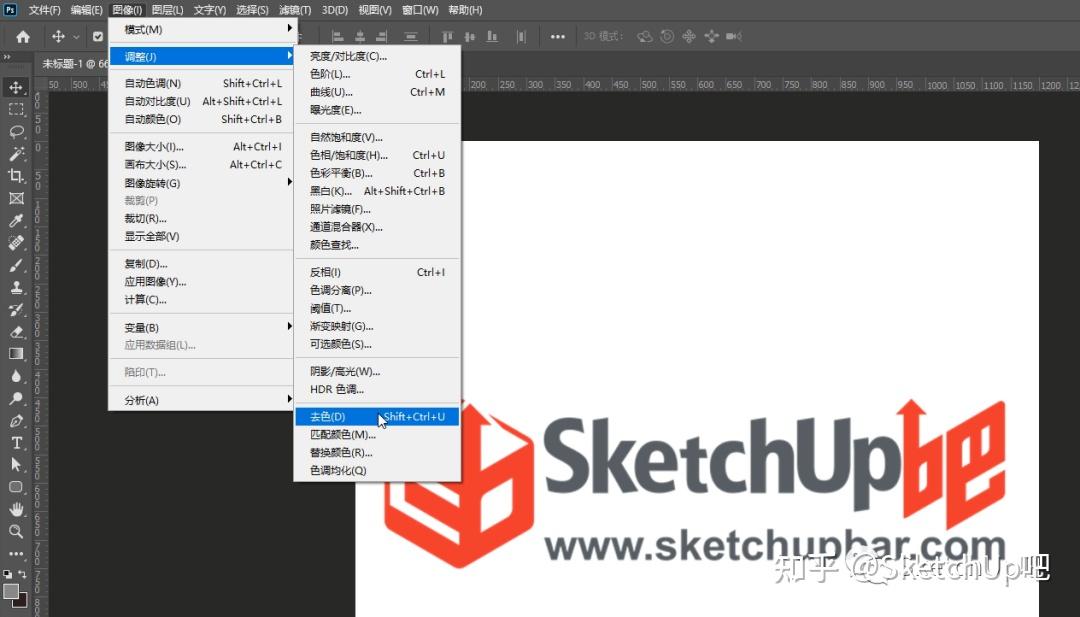Select the Eraser tool
This screenshot has width=1080, height=617.
click(x=17, y=332)
